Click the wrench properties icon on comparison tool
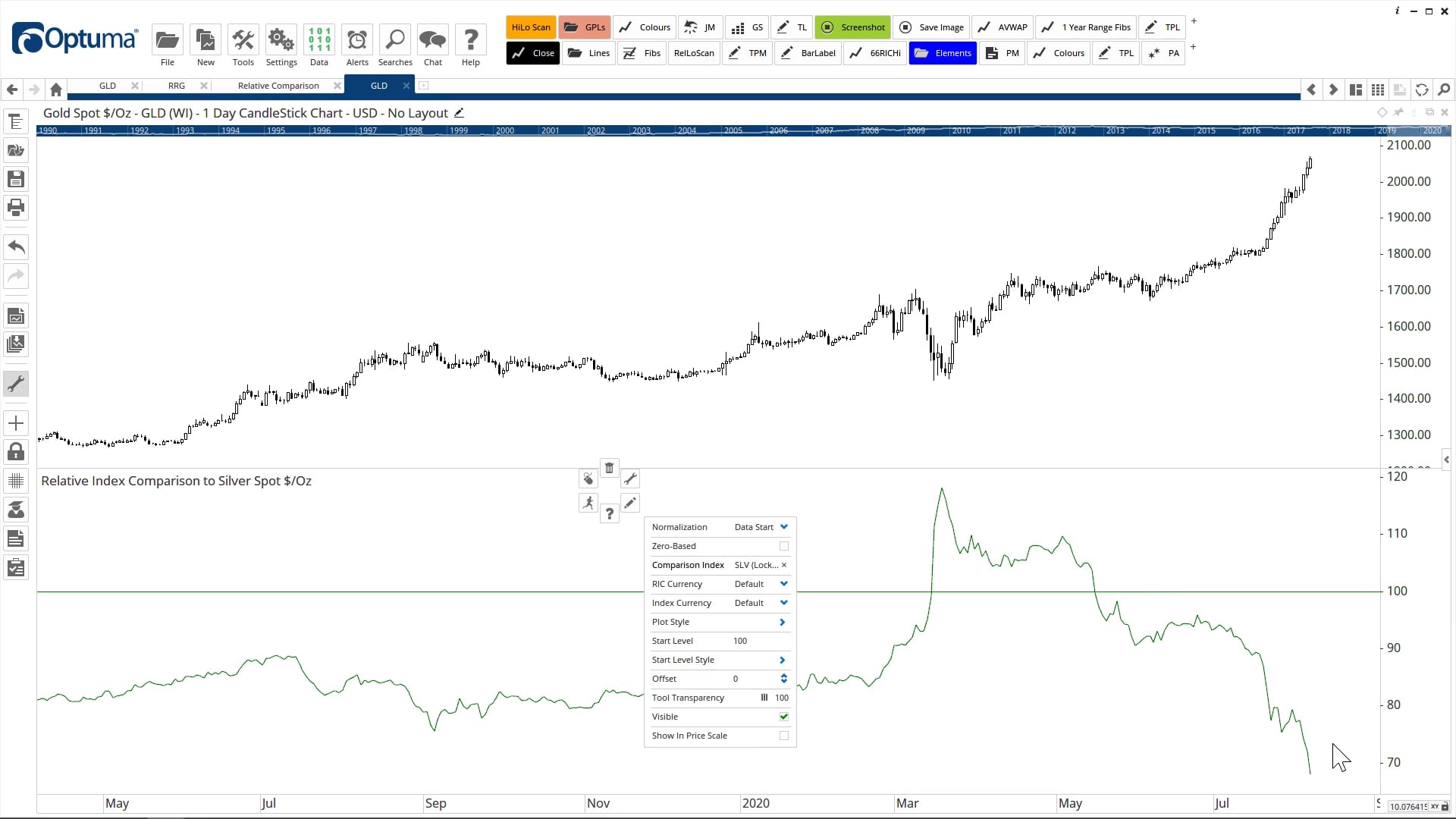Viewport: 1456px width, 819px height. click(x=630, y=479)
